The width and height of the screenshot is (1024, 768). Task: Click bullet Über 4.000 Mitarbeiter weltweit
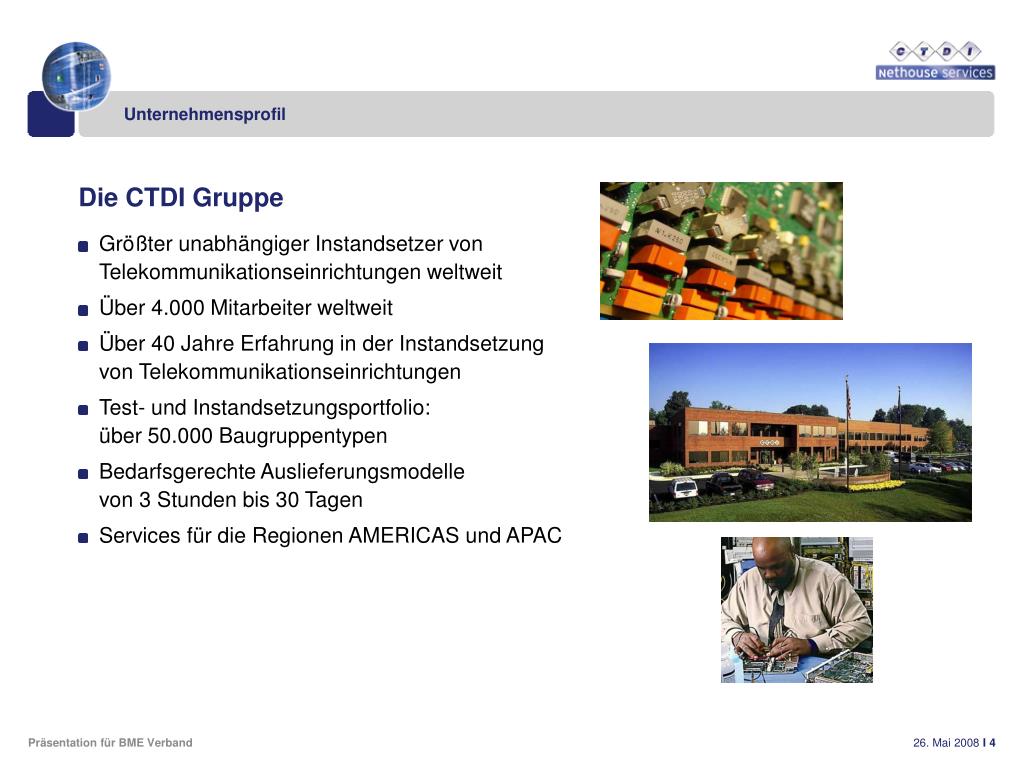tap(246, 308)
